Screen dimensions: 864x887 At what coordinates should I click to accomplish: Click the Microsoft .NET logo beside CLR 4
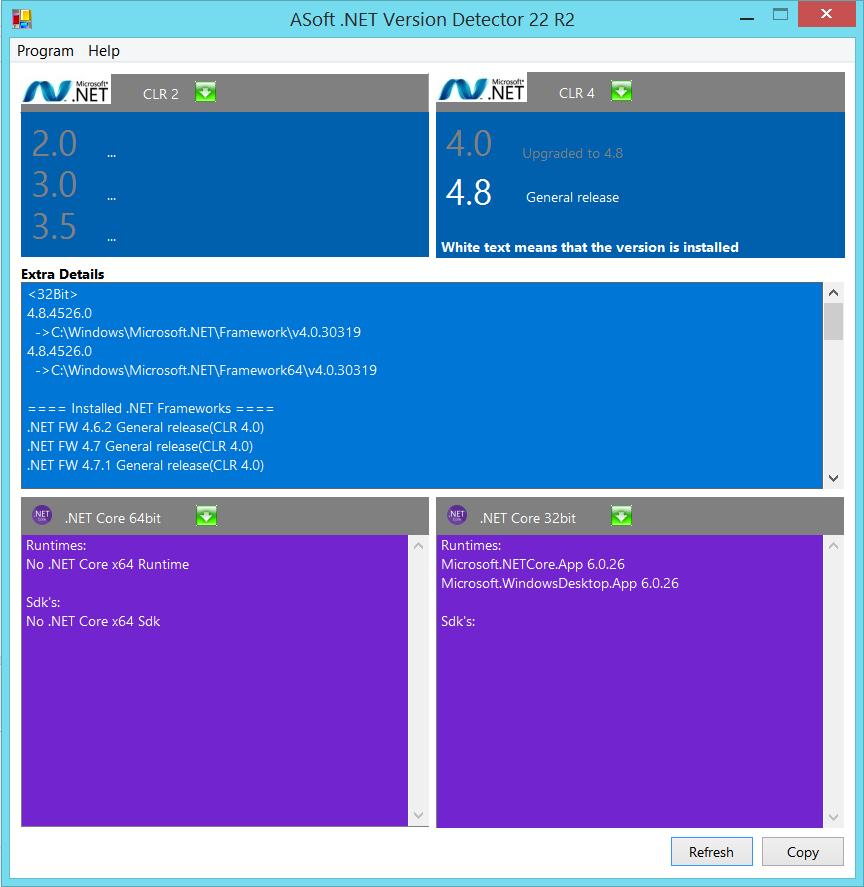(482, 88)
